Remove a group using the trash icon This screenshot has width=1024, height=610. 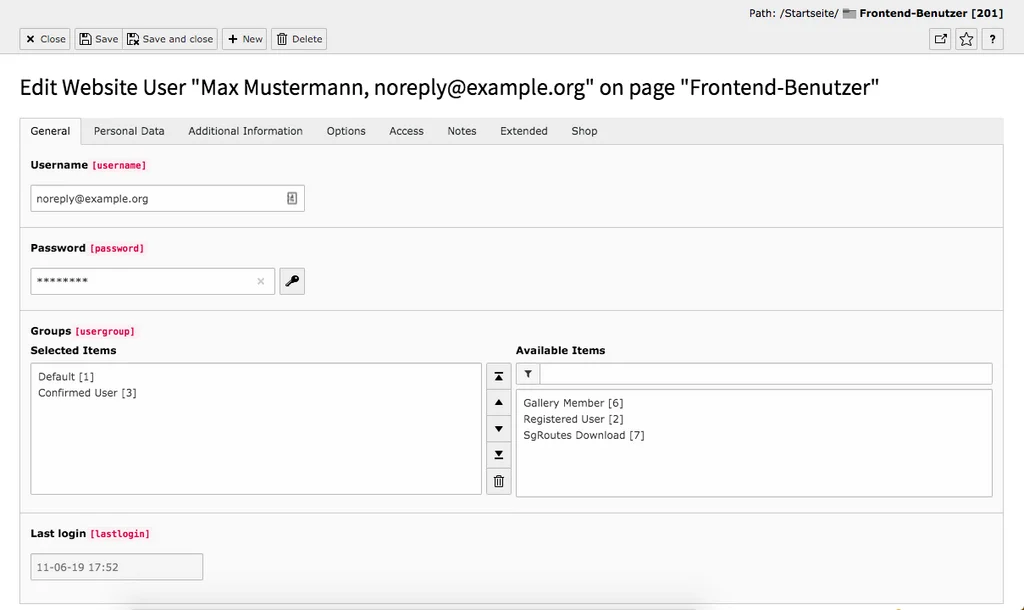coord(498,481)
